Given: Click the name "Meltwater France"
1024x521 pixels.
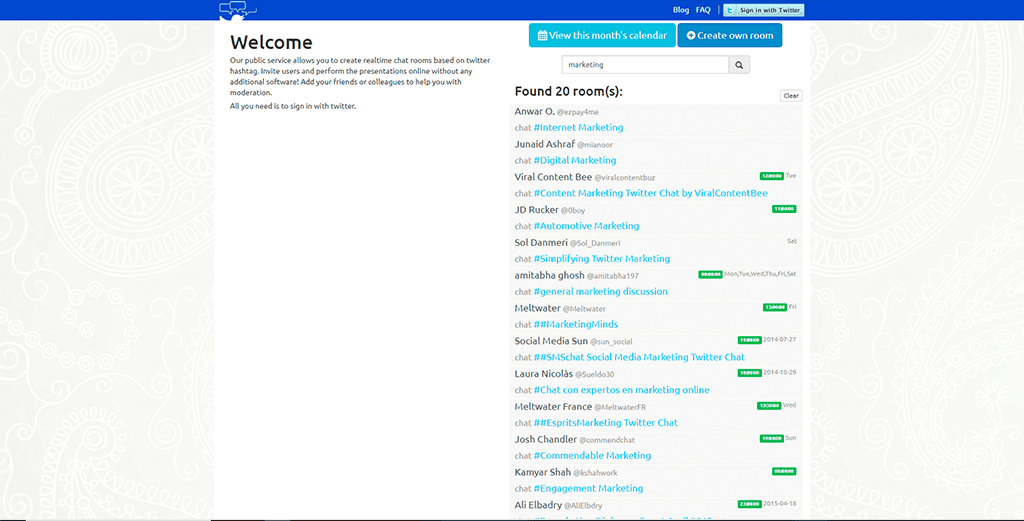Looking at the screenshot, I should point(553,406).
